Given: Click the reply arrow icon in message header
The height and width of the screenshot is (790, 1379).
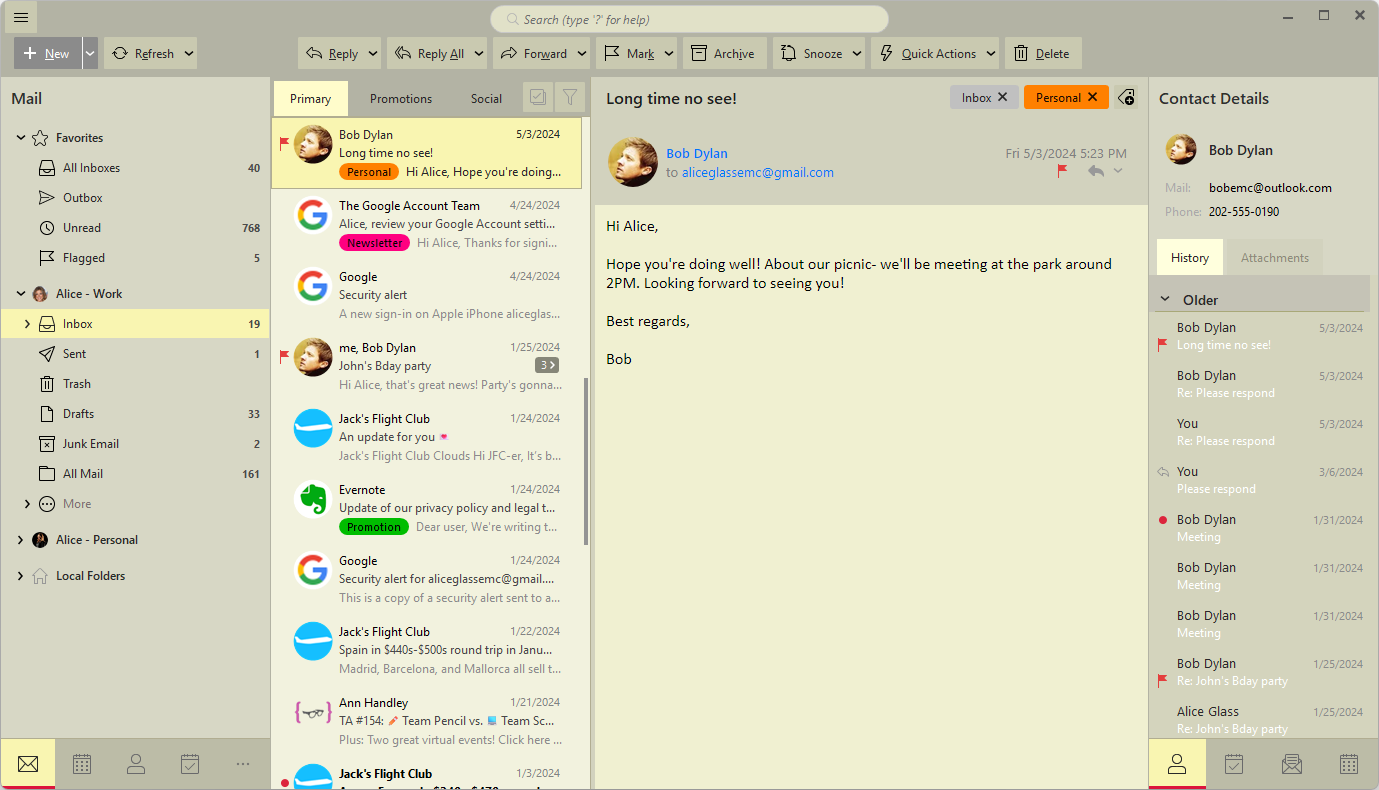Looking at the screenshot, I should [1096, 171].
